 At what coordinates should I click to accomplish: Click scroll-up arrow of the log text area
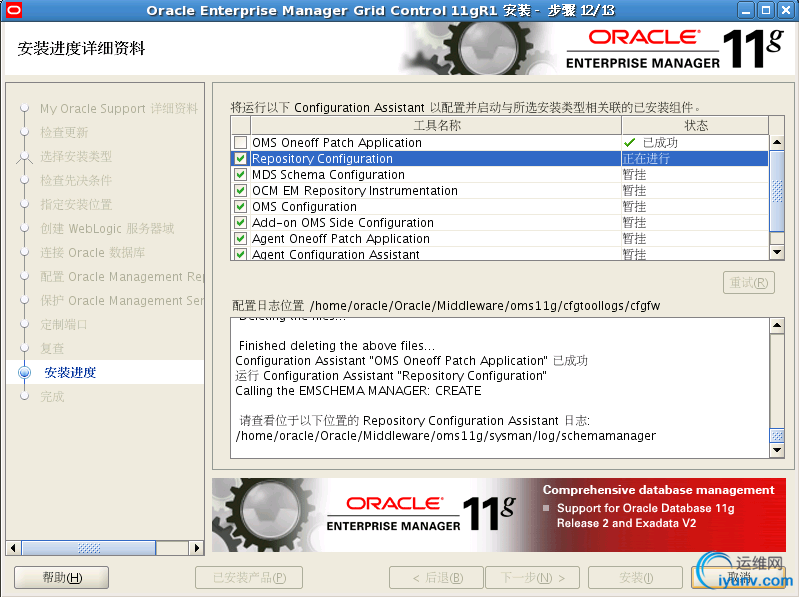coord(777,325)
